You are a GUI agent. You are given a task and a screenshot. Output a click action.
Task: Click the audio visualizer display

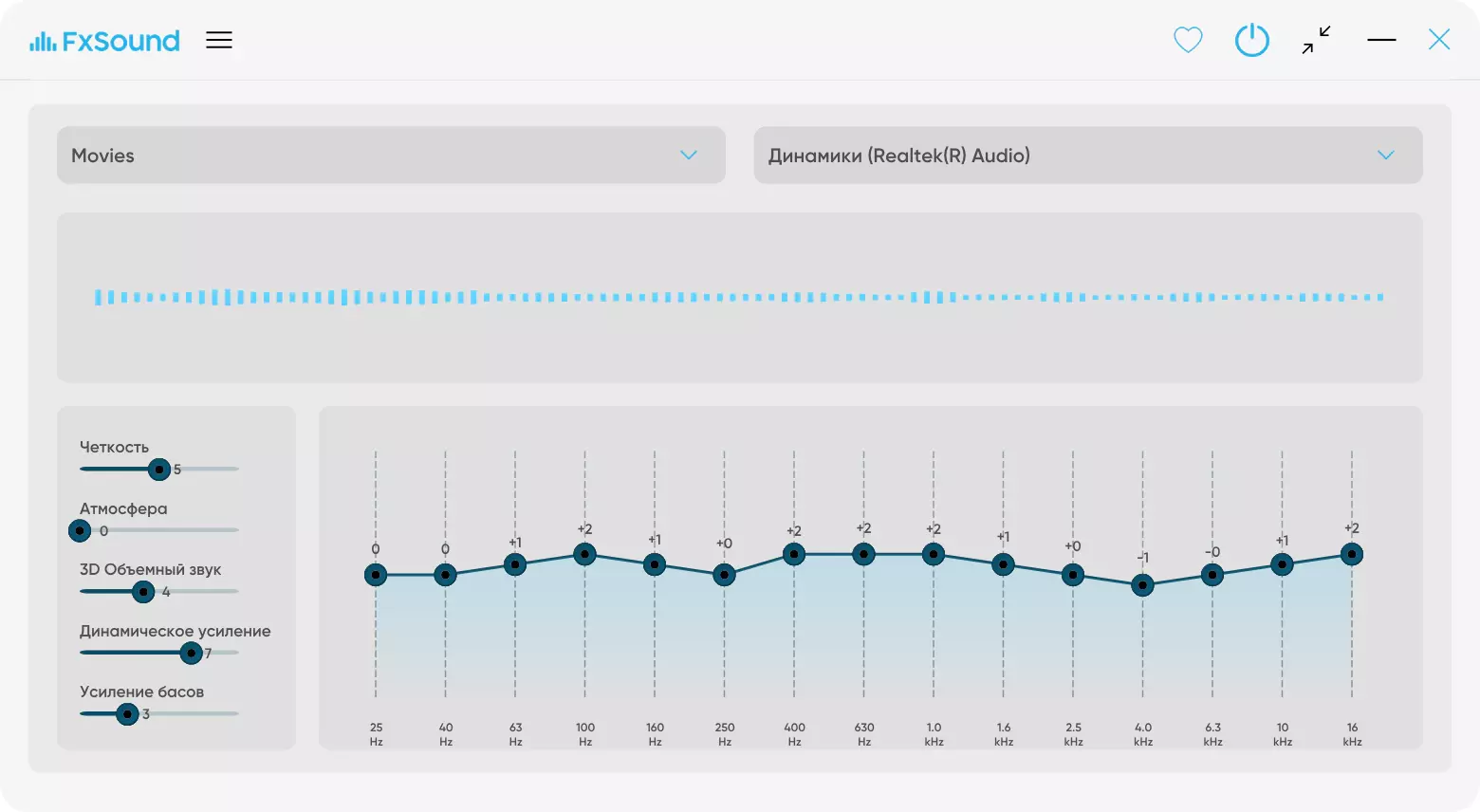pos(740,298)
